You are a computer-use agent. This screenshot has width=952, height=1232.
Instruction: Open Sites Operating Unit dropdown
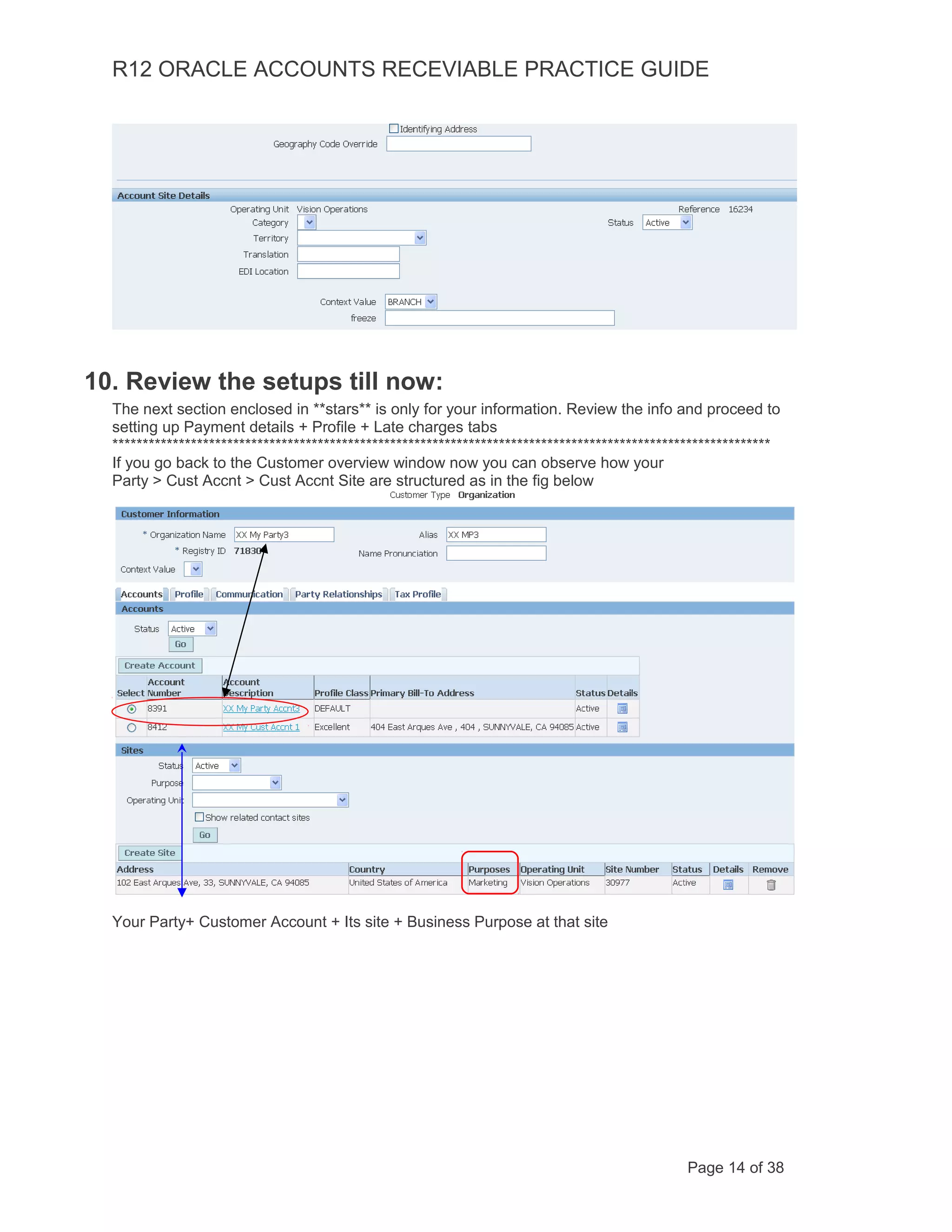tap(271, 800)
